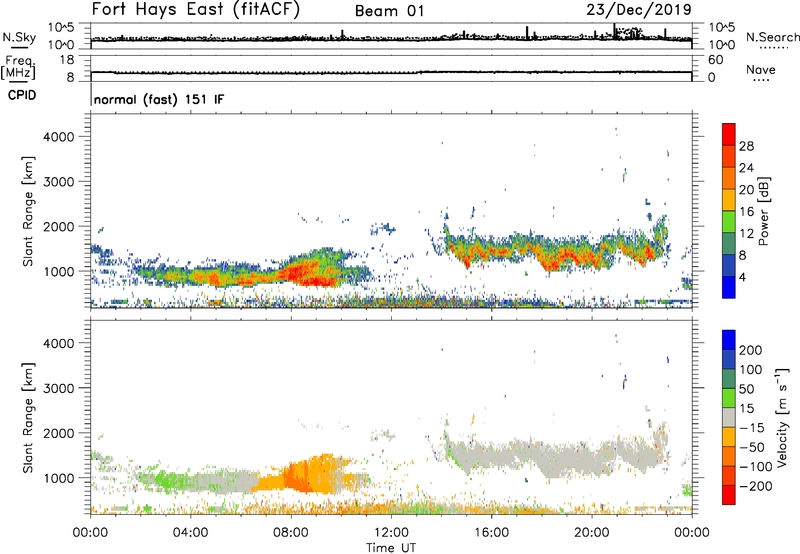The height and width of the screenshot is (554, 800).
Task: Click the '24' label on Power color bar
Action: [x=746, y=168]
